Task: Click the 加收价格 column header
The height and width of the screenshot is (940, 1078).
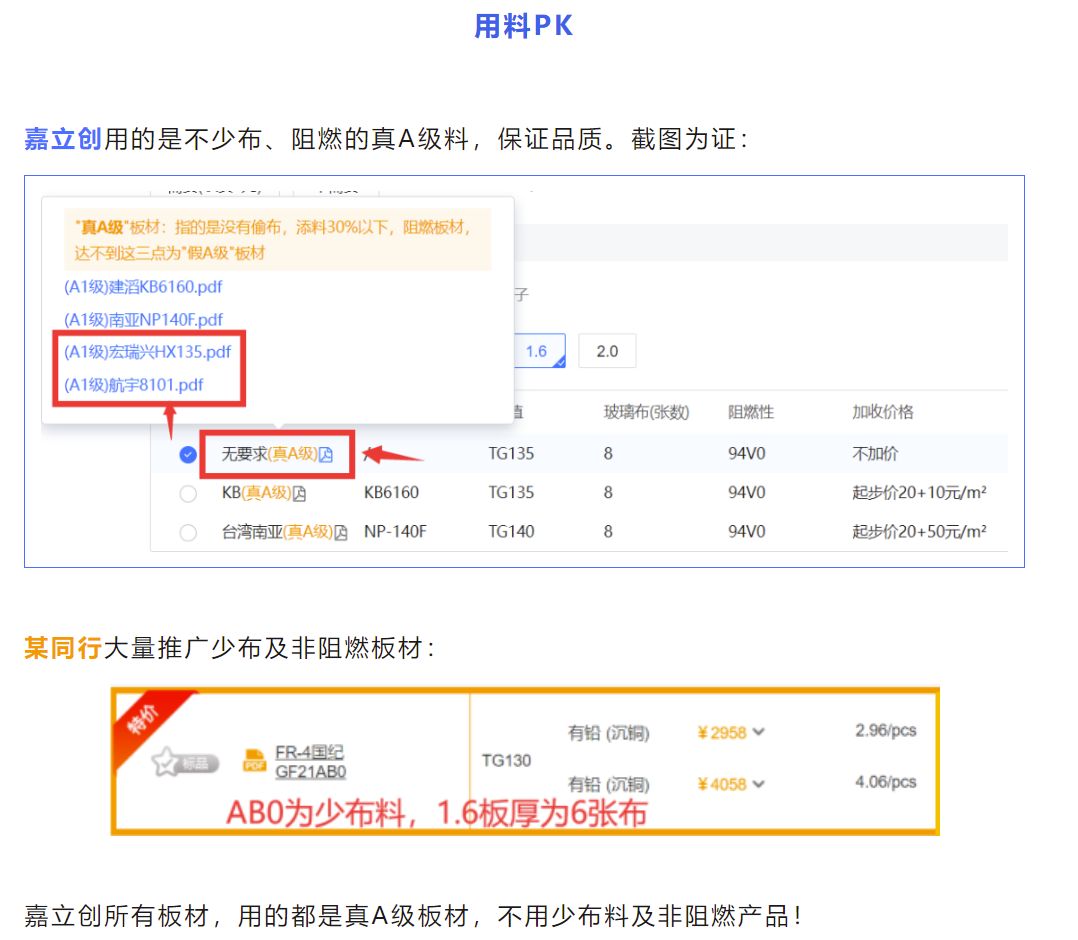Action: (x=883, y=412)
